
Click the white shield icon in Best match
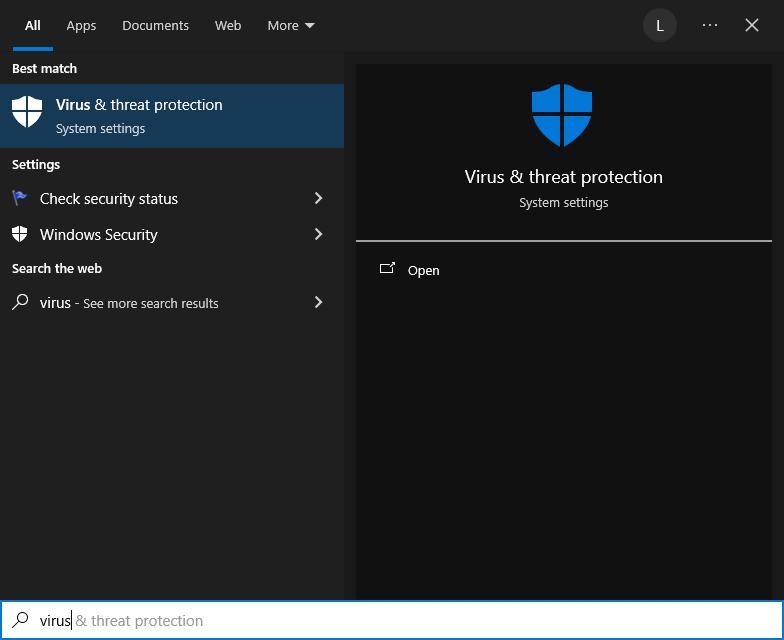(27, 112)
